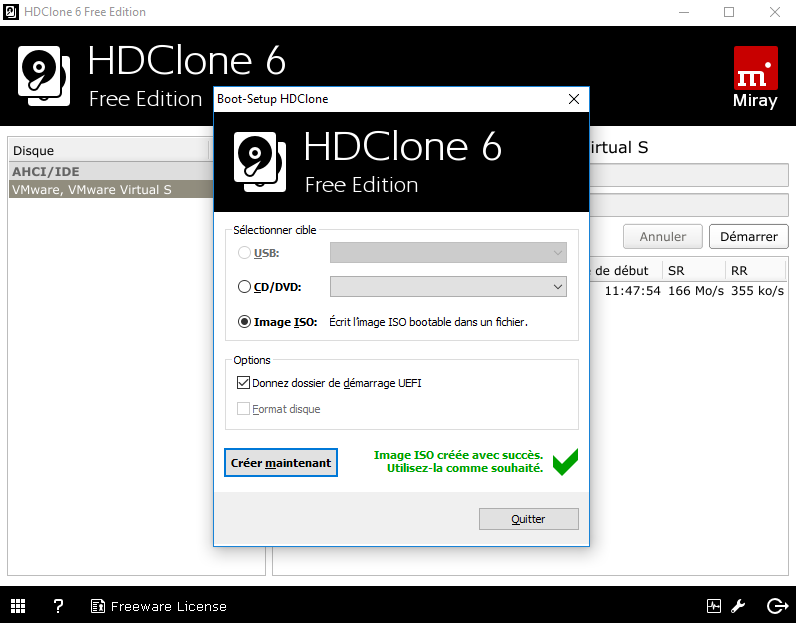Open help via the question mark icon

pyautogui.click(x=58, y=606)
